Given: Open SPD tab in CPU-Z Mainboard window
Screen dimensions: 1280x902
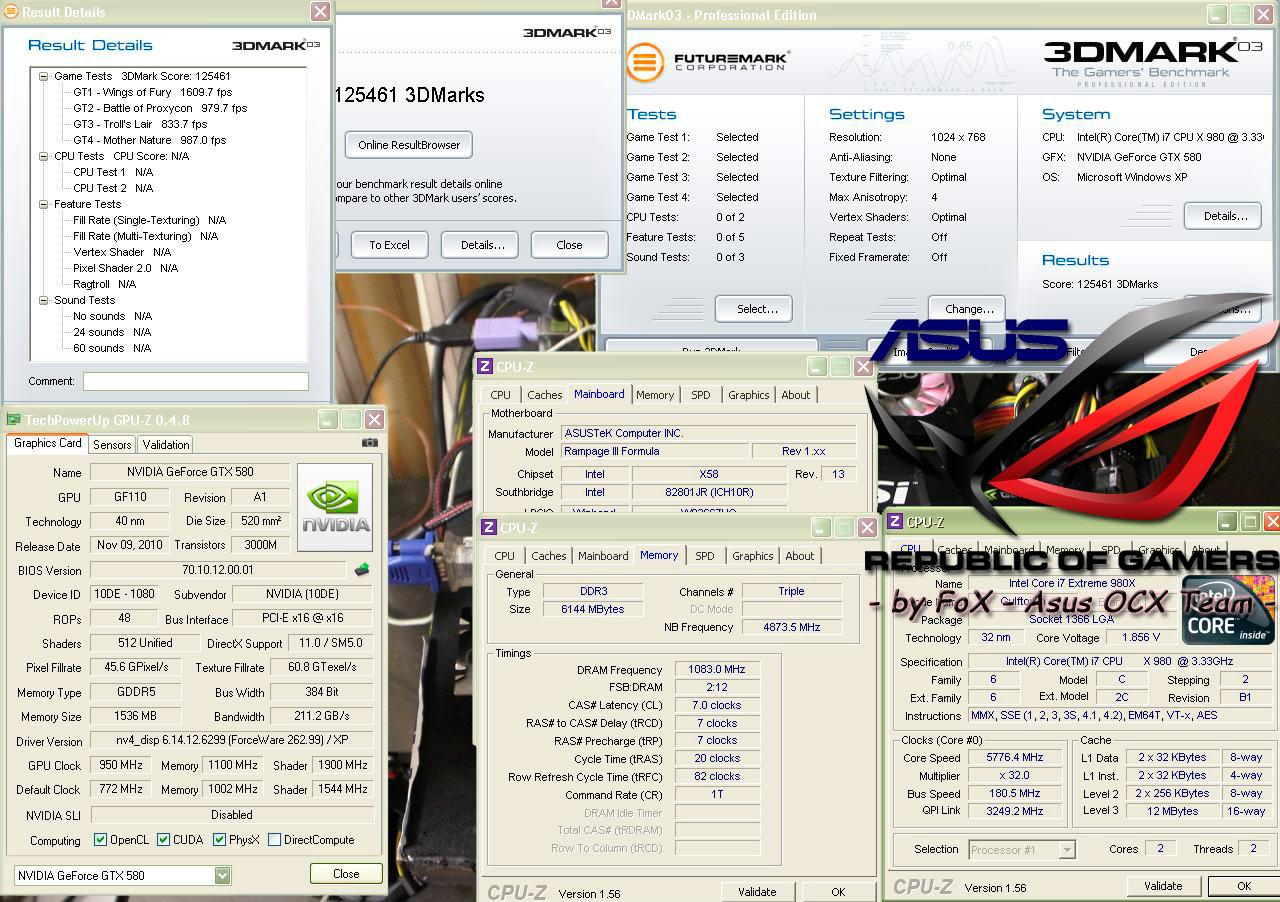Looking at the screenshot, I should [701, 395].
